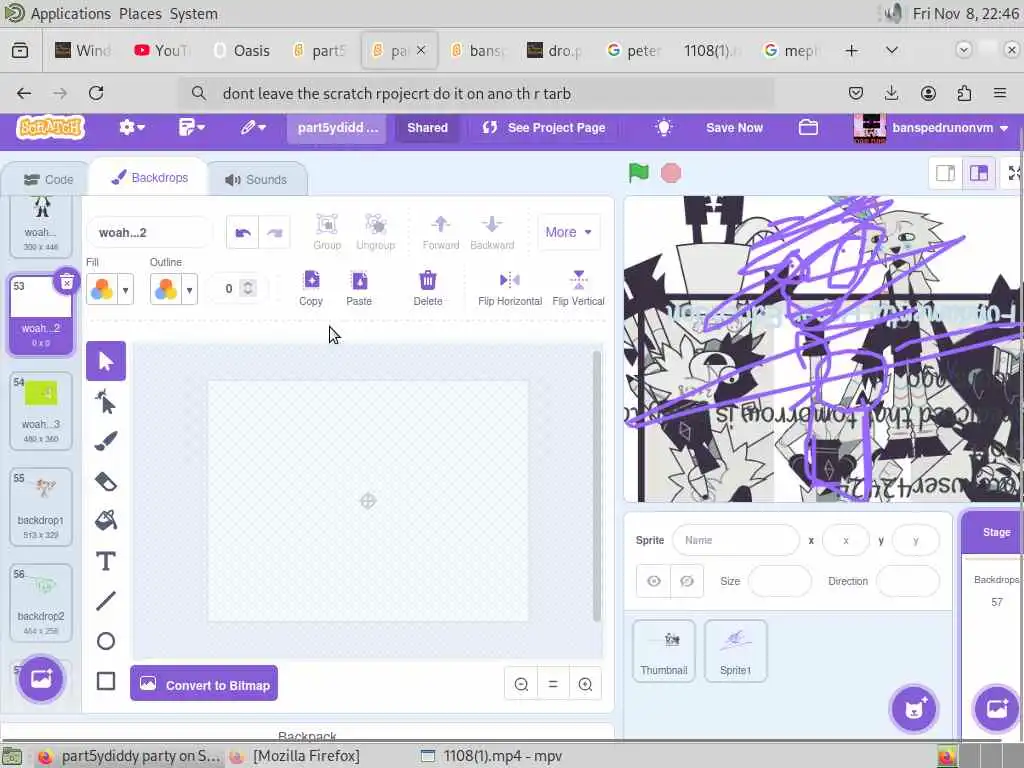
Task: Click the green flag to run
Action: tap(639, 173)
